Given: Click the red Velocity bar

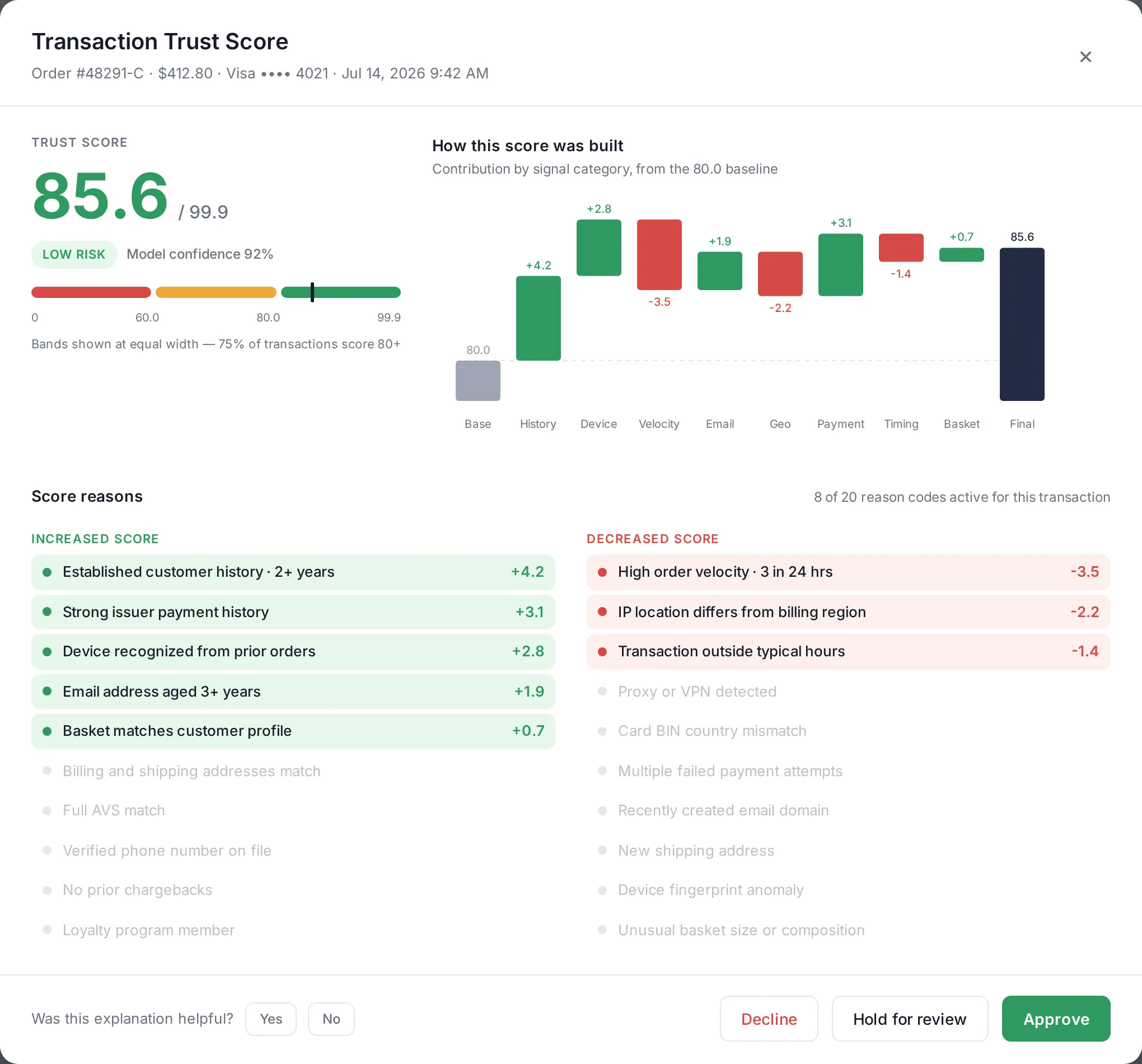Looking at the screenshot, I should (659, 254).
